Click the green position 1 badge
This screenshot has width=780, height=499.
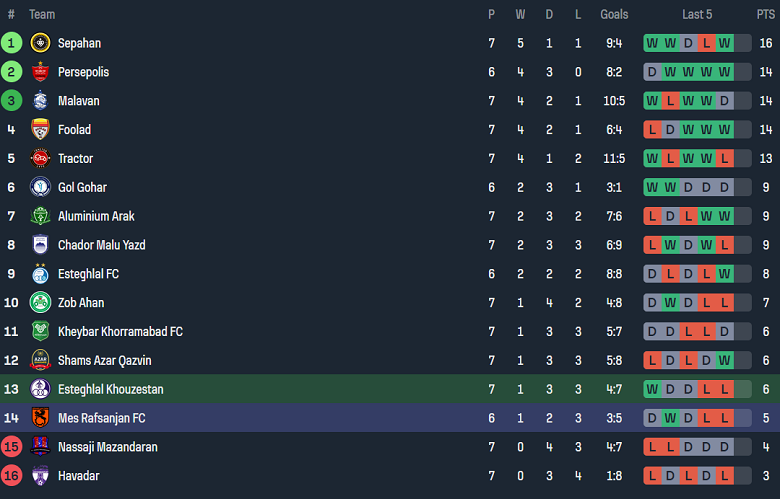coord(11,43)
